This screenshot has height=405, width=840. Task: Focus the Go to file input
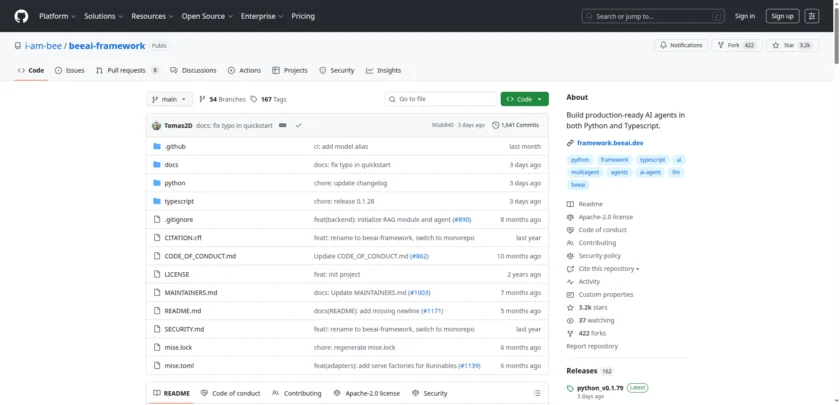click(441, 99)
